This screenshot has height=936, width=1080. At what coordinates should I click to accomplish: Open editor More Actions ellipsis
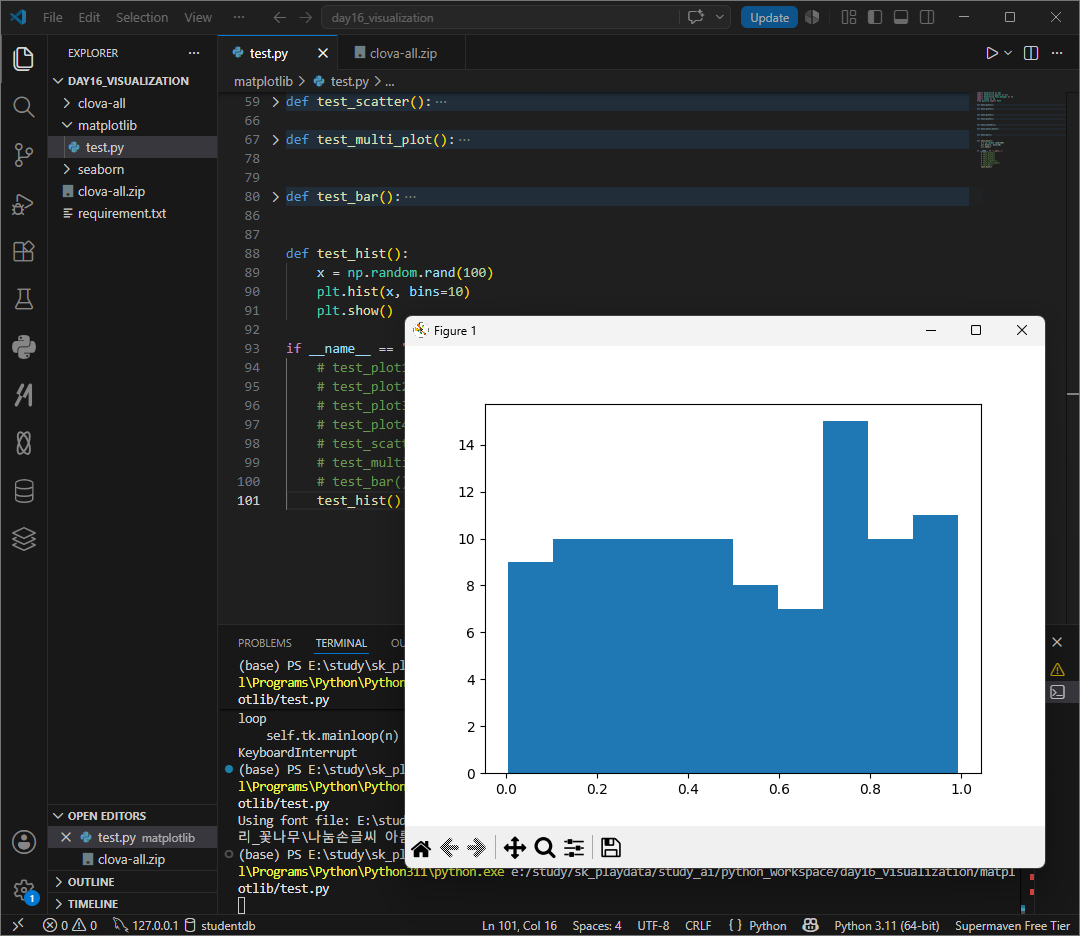click(x=1057, y=53)
